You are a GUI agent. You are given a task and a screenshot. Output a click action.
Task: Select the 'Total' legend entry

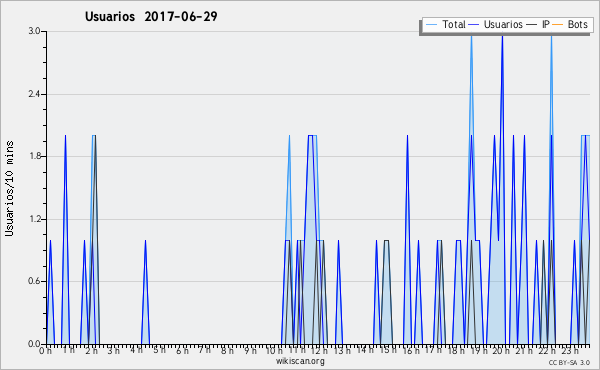[454, 24]
